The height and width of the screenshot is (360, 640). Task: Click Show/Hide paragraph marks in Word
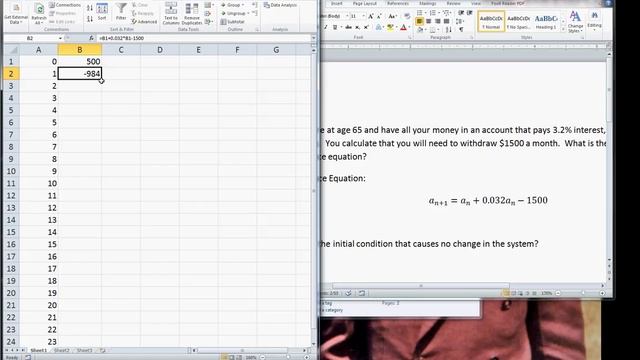tap(461, 29)
